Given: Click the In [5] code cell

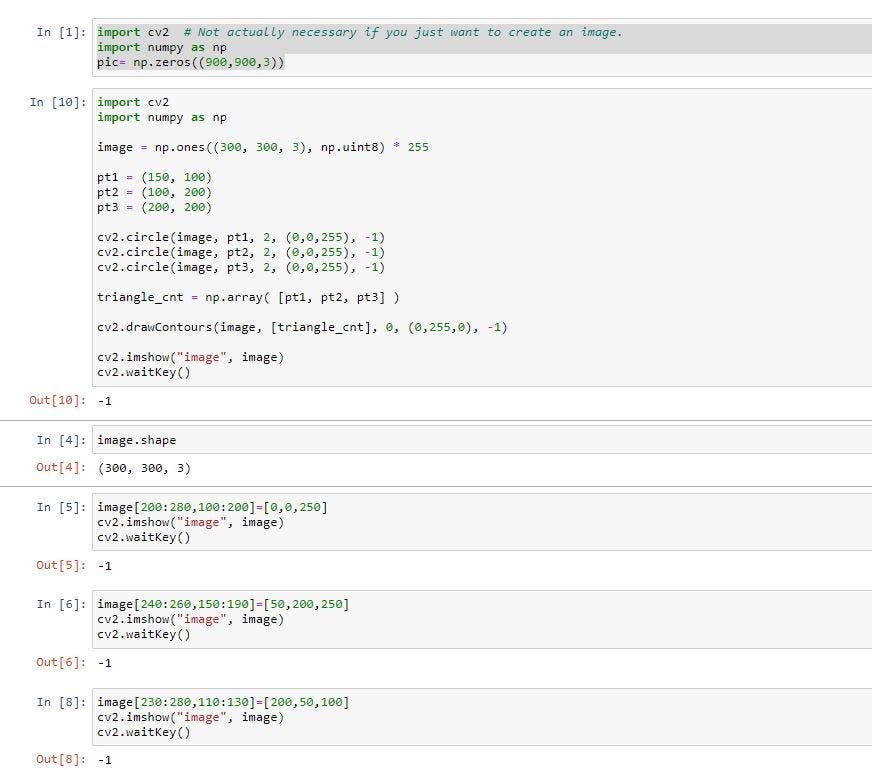Looking at the screenshot, I should click(482, 522).
